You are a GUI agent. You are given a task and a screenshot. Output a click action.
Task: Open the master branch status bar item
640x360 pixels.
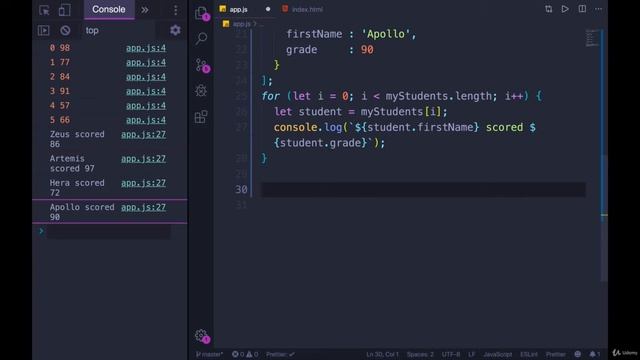(x=209, y=354)
